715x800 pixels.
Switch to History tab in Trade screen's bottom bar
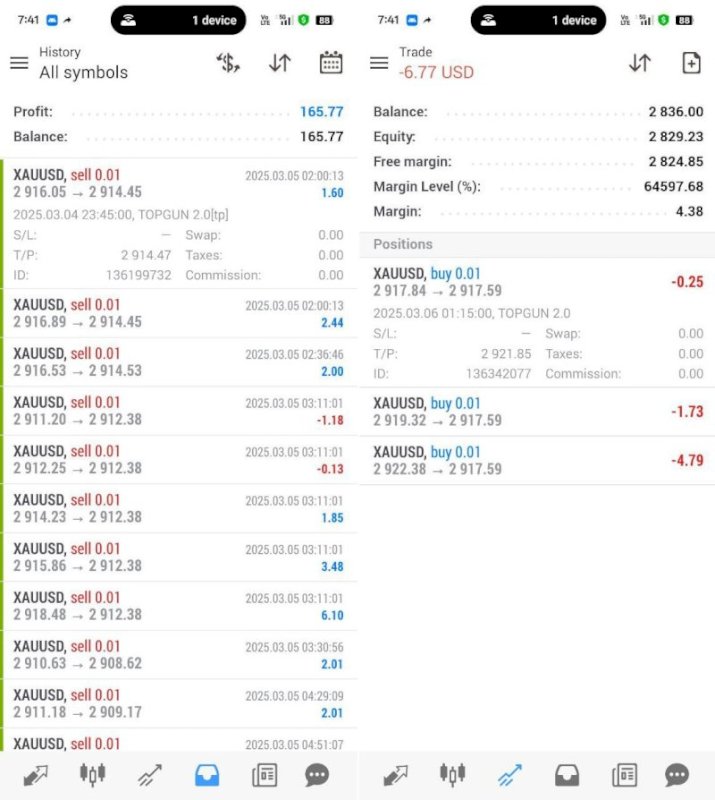[567, 775]
